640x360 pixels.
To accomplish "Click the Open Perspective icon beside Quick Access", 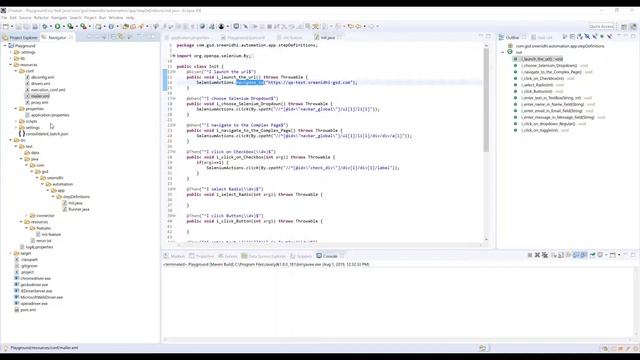I will (x=624, y=27).
